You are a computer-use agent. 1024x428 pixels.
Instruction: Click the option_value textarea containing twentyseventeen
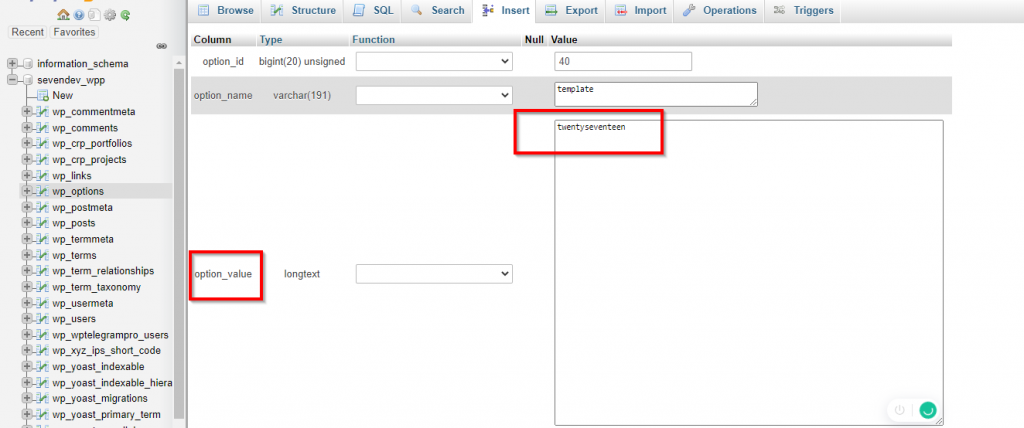click(748, 272)
